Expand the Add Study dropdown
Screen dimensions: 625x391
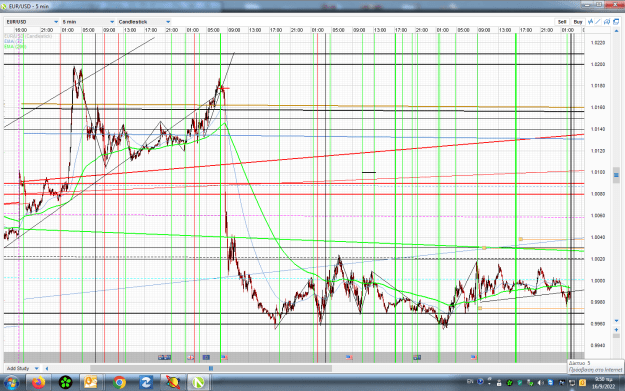[22, 368]
